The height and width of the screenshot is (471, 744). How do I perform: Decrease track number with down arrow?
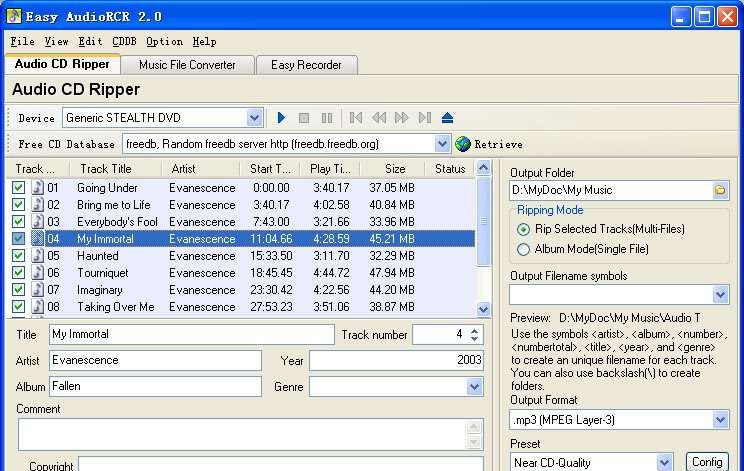[x=474, y=339]
